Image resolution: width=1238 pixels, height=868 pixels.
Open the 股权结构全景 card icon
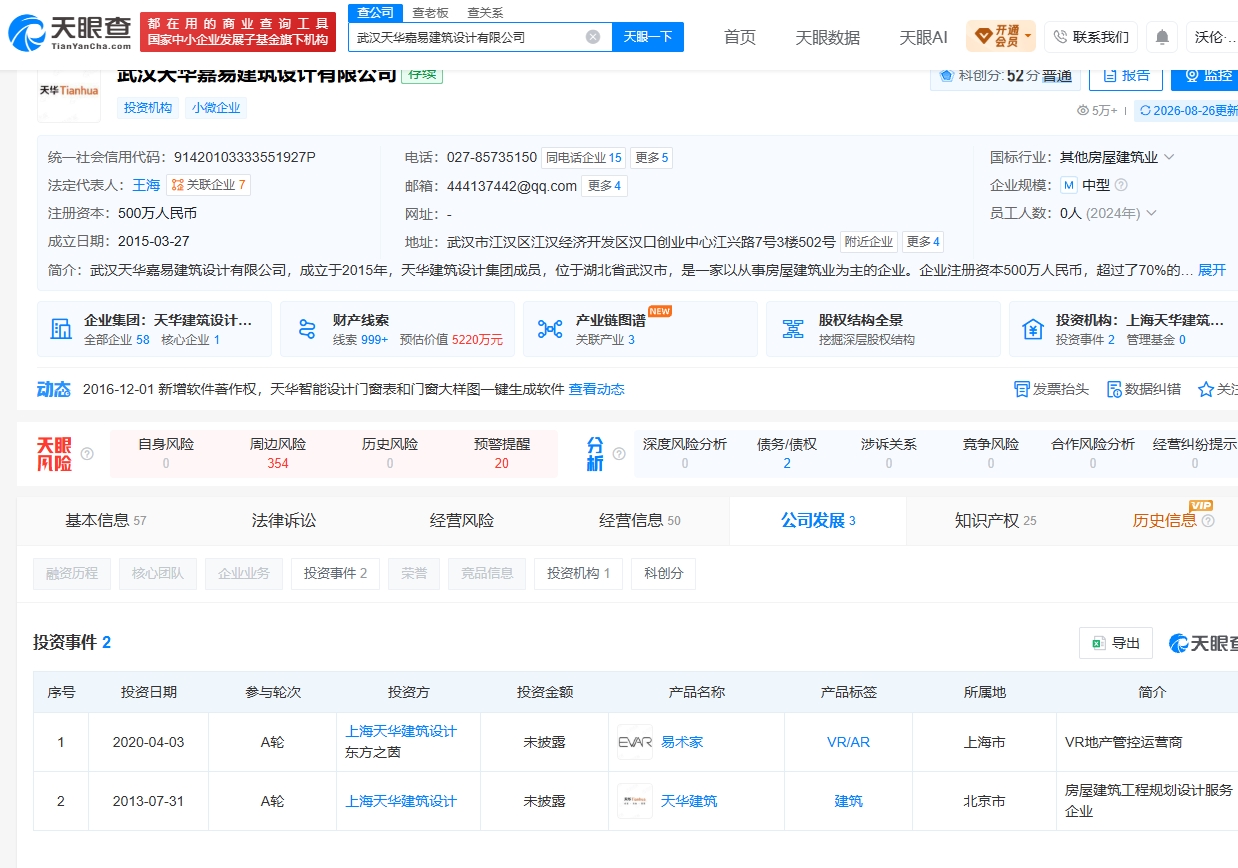point(793,329)
